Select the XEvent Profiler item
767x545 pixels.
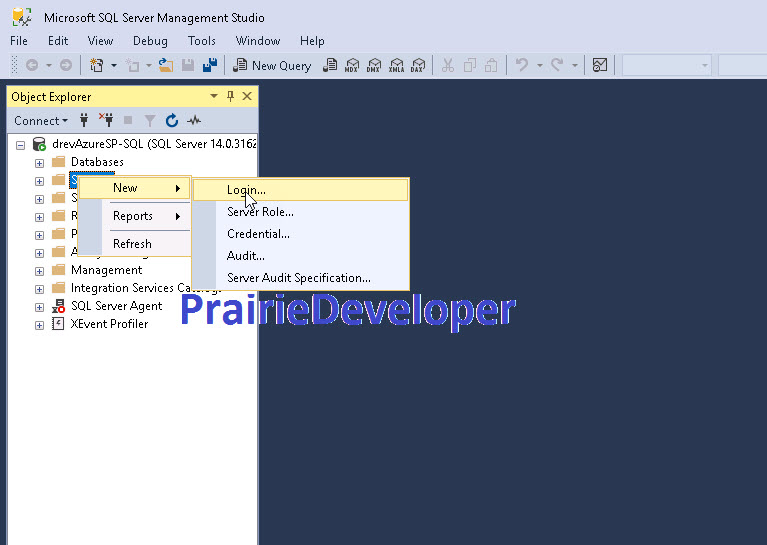click(x=109, y=324)
